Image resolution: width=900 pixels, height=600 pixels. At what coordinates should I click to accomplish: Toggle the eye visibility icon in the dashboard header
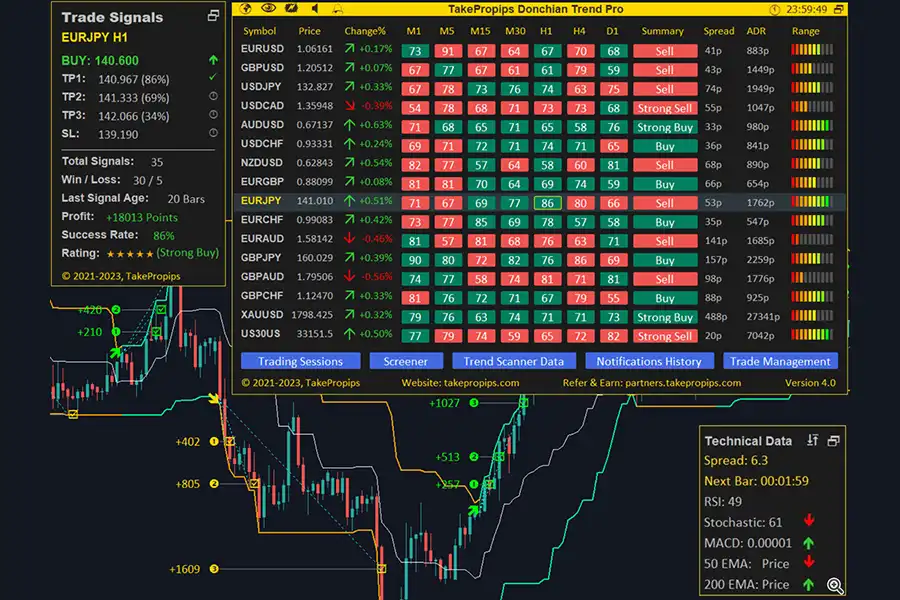point(268,9)
